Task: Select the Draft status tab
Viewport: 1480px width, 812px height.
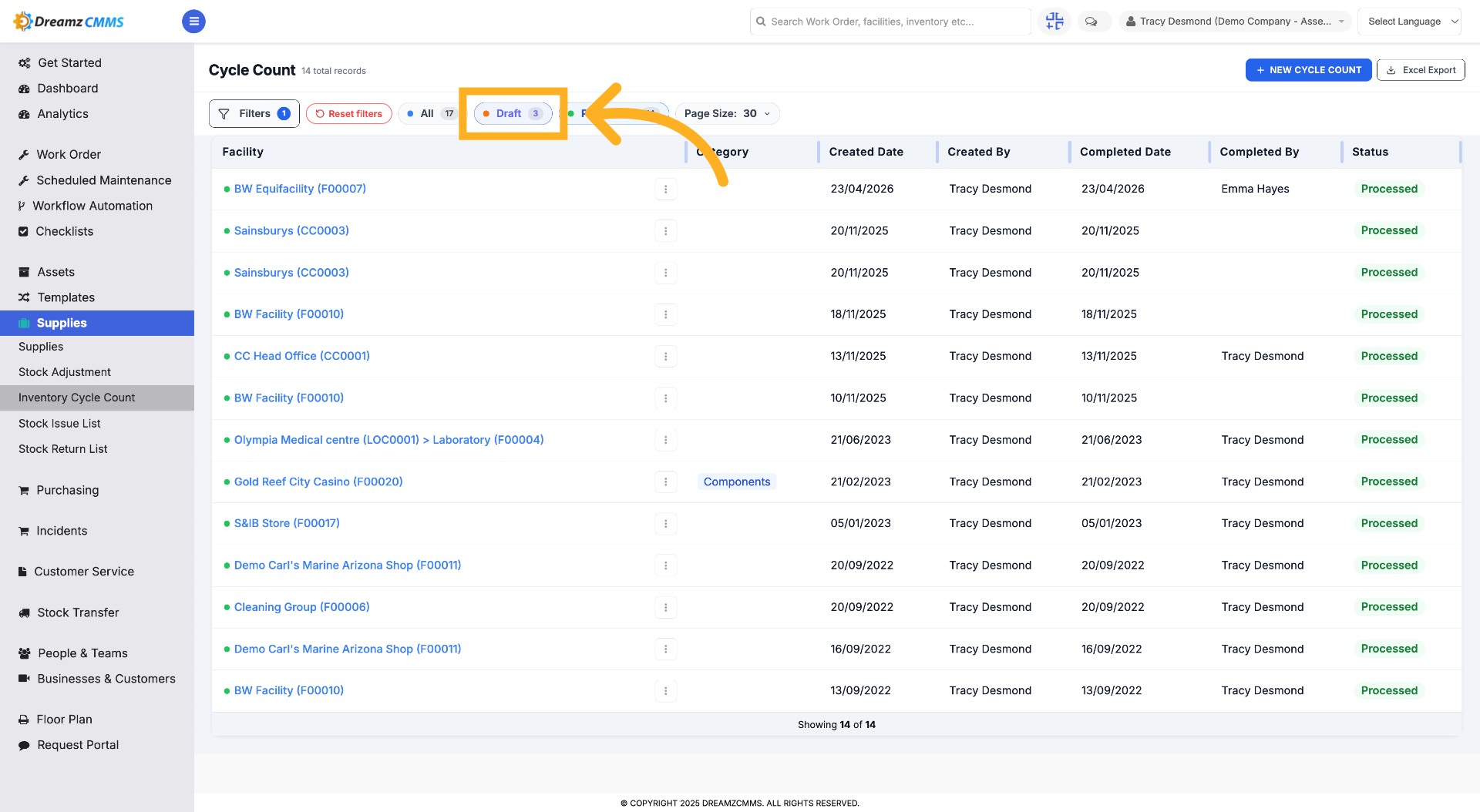Action: [513, 113]
